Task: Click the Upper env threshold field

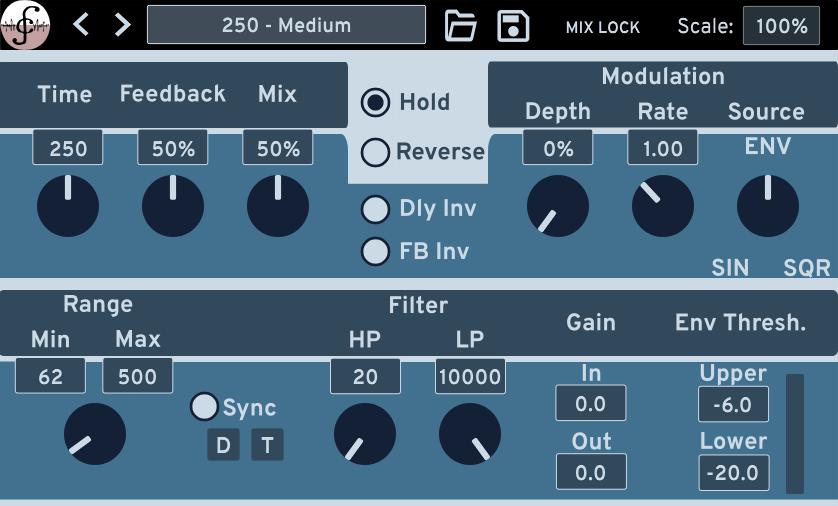Action: pos(734,405)
